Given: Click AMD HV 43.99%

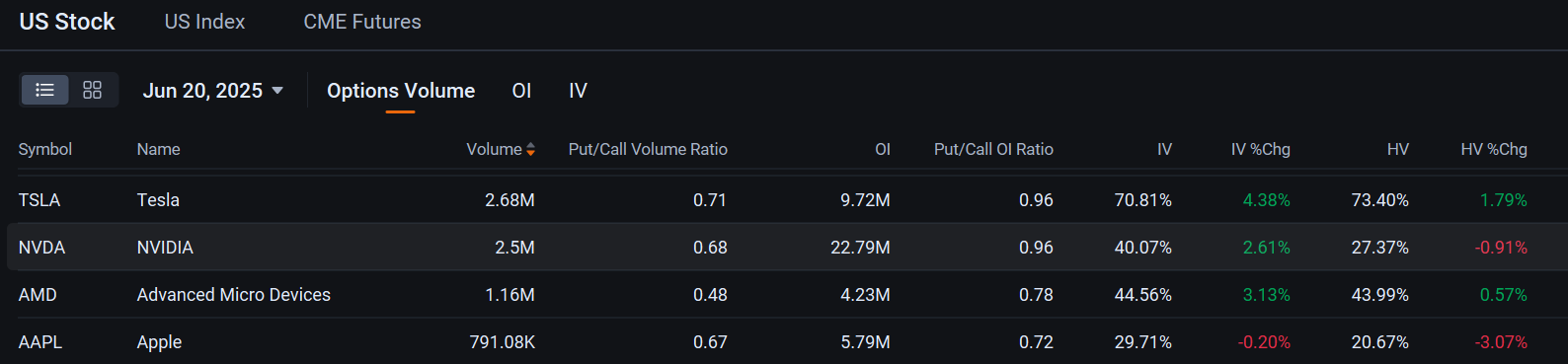Looking at the screenshot, I should tap(1380, 295).
